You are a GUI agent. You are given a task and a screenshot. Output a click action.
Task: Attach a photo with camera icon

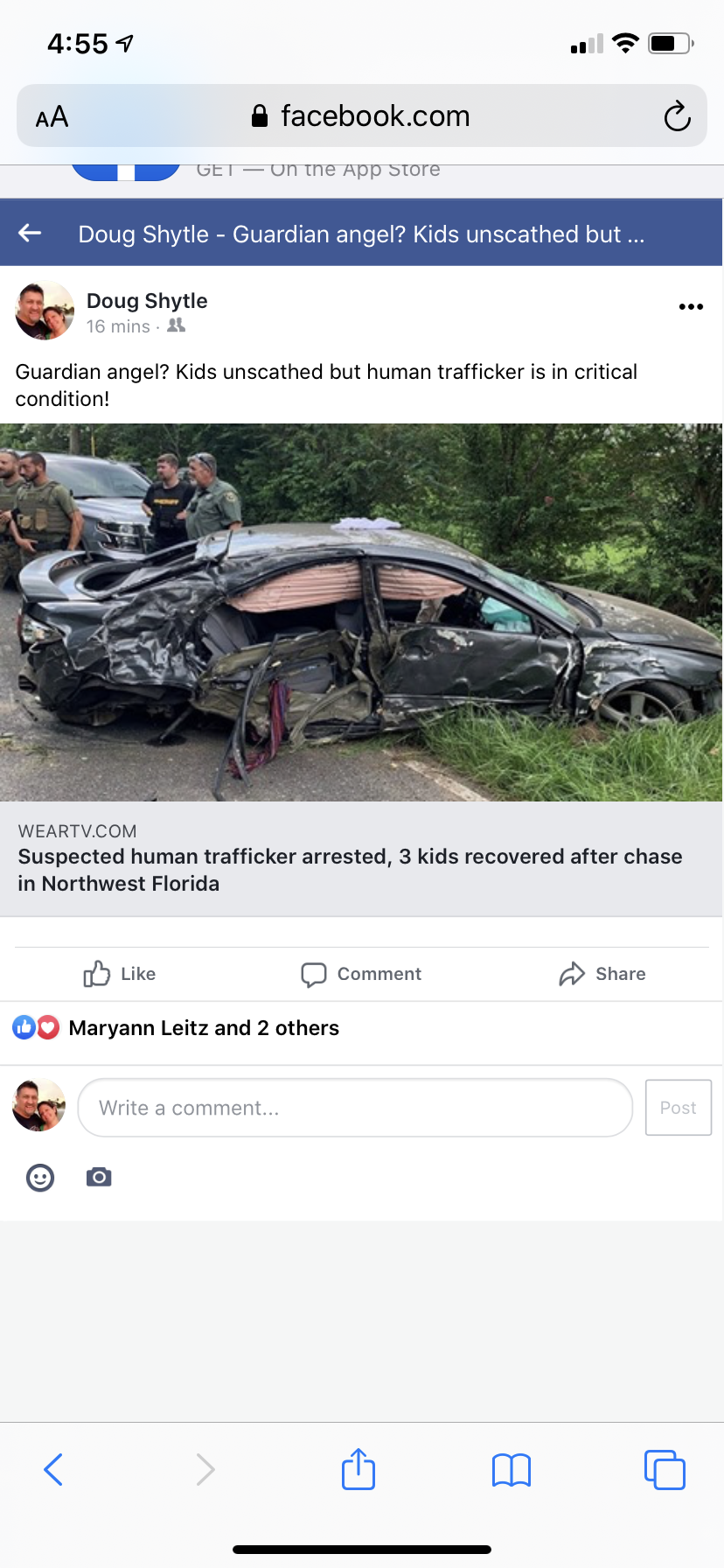99,1177
